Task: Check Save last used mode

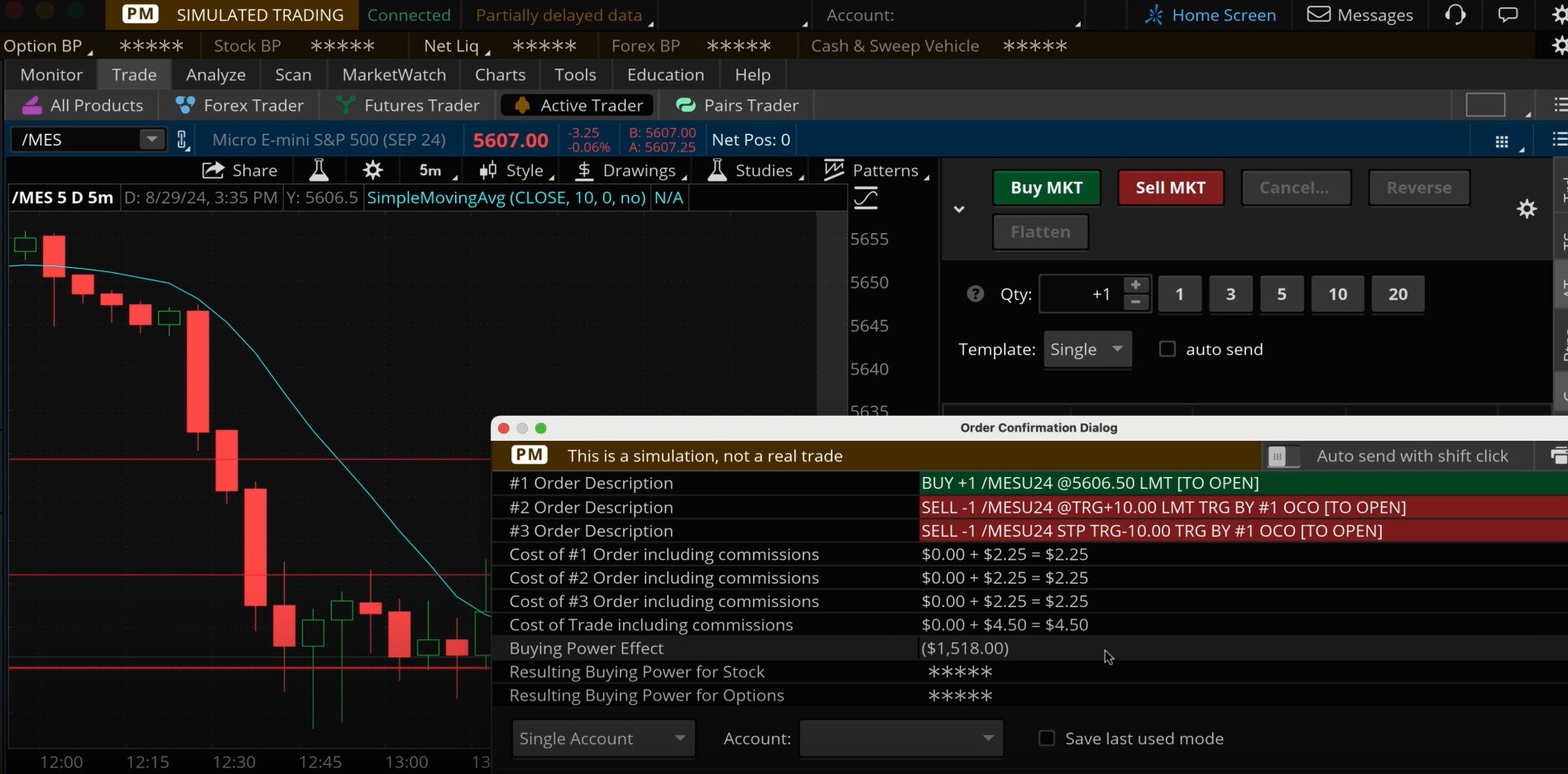Action: coord(1047,738)
